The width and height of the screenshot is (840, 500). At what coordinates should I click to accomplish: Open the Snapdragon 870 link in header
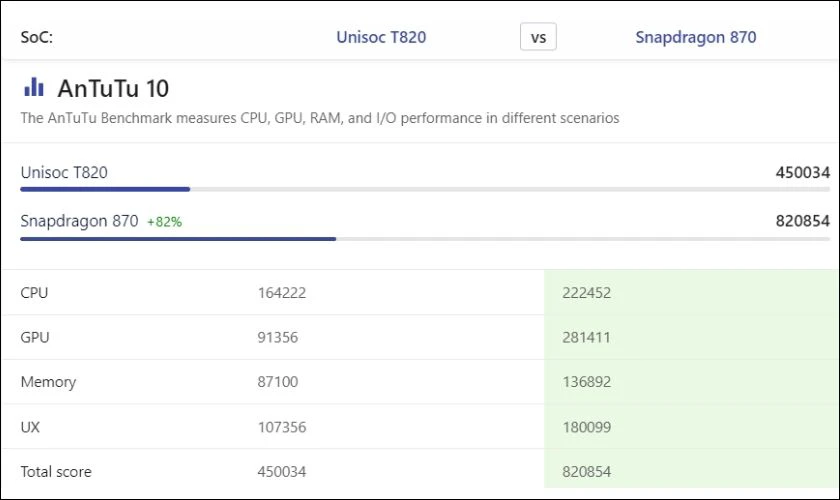coord(695,37)
